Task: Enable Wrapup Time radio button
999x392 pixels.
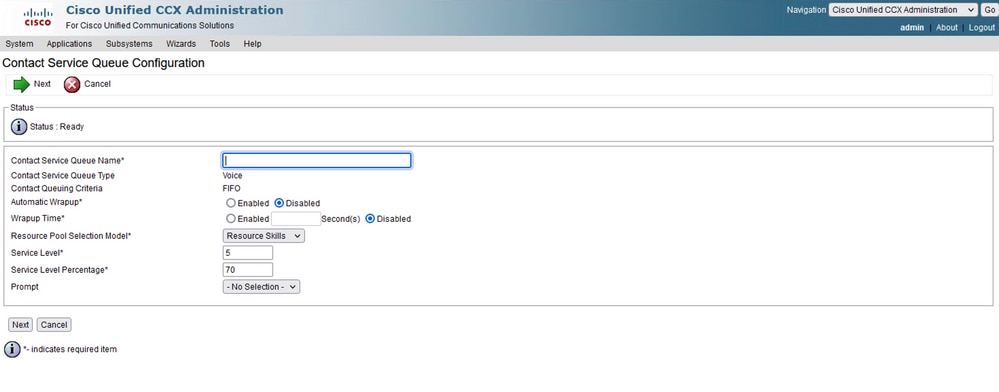Action: pos(231,219)
